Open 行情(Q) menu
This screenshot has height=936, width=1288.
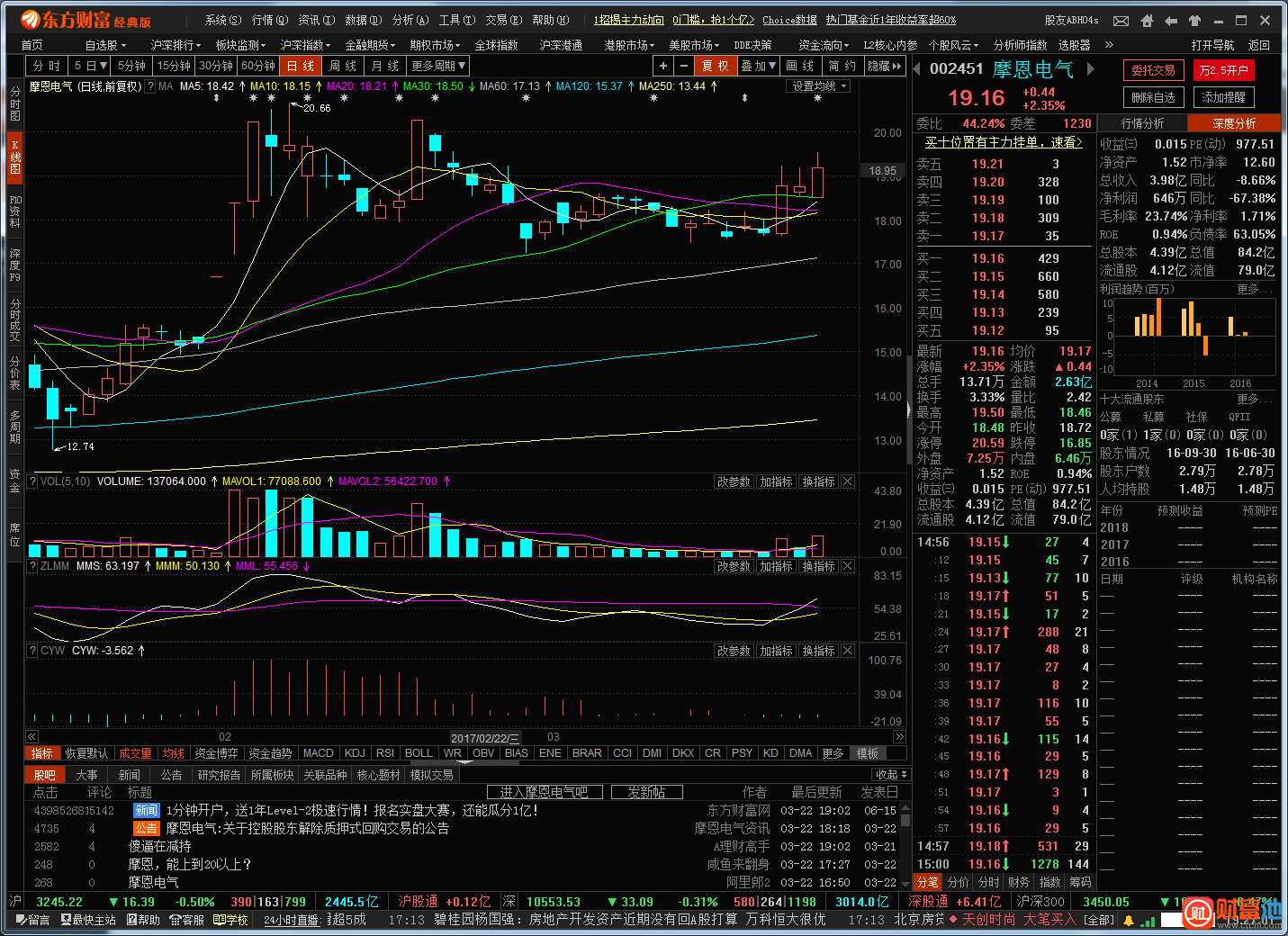coord(270,20)
